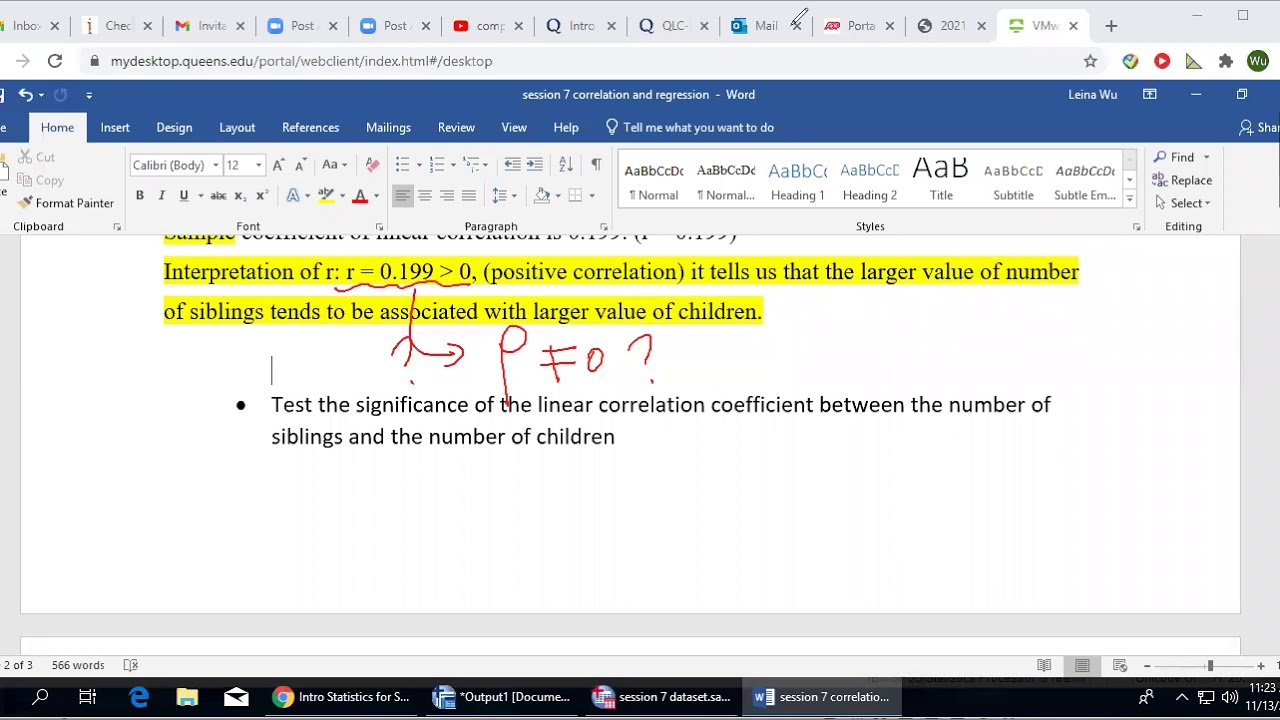Image resolution: width=1280 pixels, height=720 pixels.
Task: Click the Undo arrow in Quick Access
Action: pos(26,95)
